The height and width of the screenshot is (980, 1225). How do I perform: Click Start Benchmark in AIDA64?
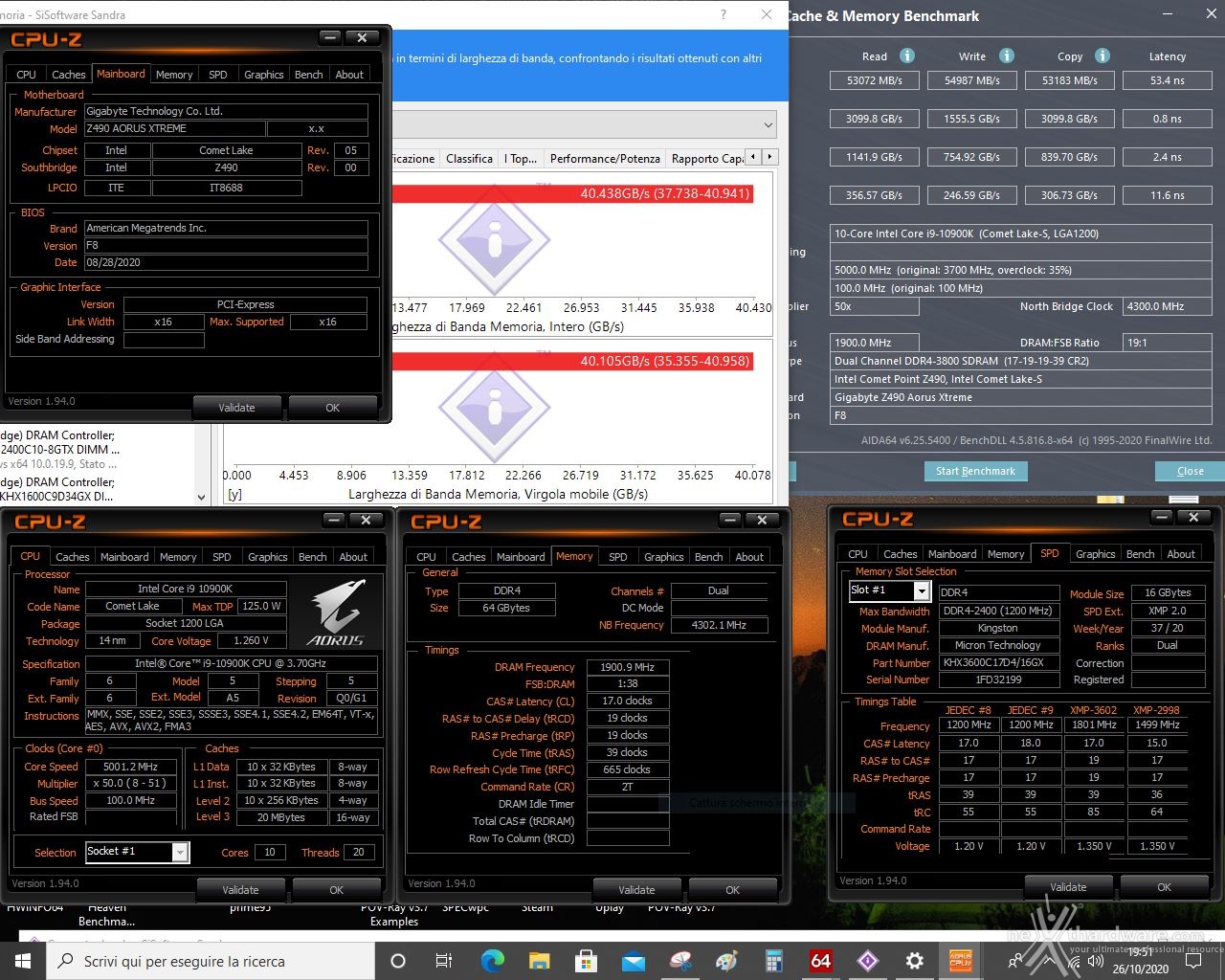[x=976, y=471]
